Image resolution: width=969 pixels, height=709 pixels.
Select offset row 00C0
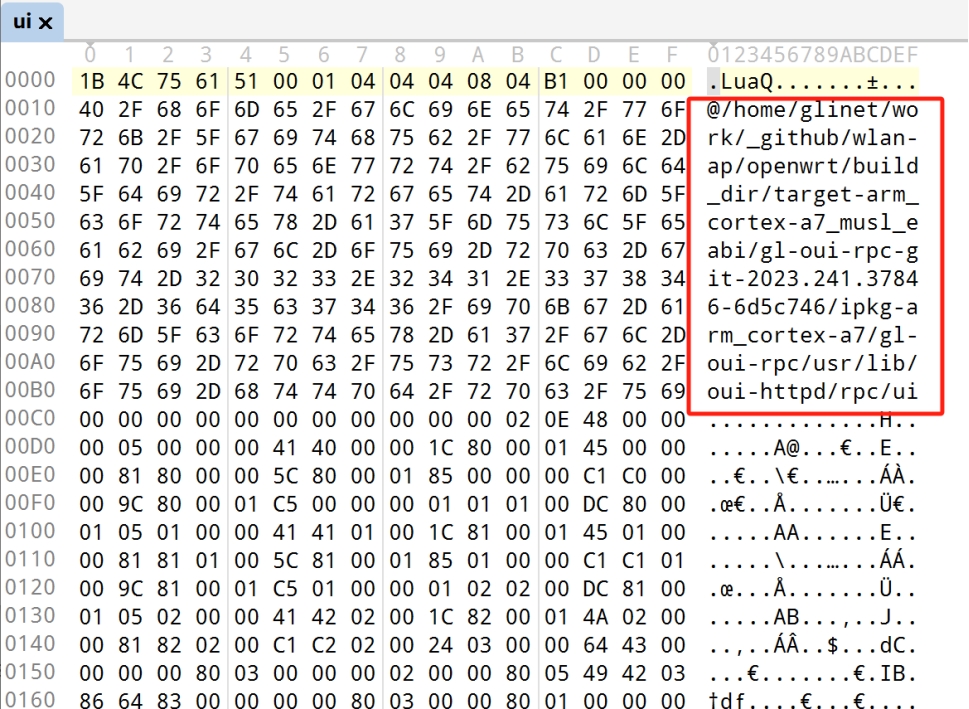click(x=30, y=418)
